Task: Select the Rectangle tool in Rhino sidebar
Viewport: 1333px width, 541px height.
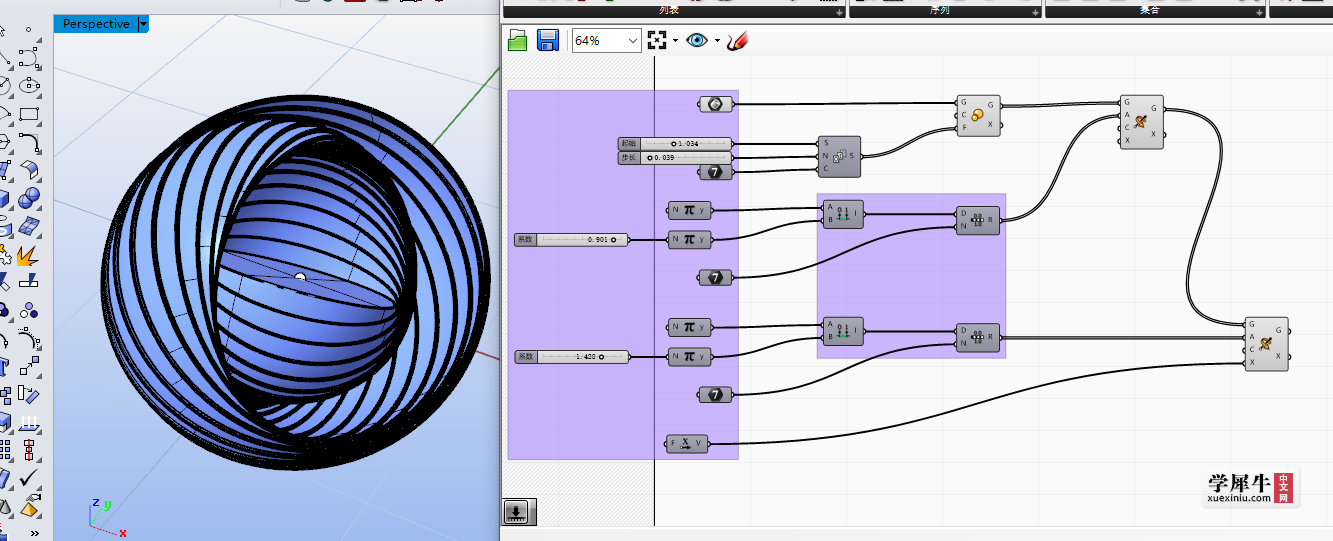Action: tap(27, 114)
